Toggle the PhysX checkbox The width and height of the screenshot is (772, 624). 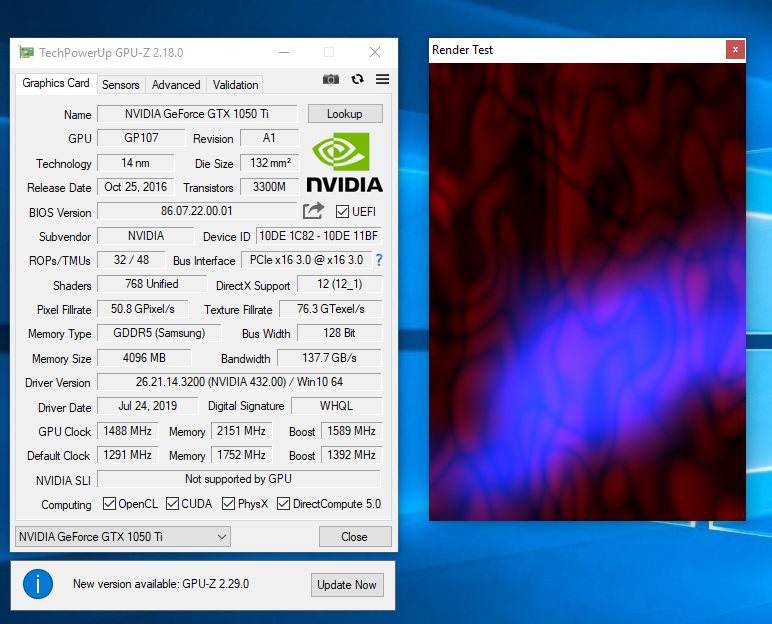coord(228,503)
